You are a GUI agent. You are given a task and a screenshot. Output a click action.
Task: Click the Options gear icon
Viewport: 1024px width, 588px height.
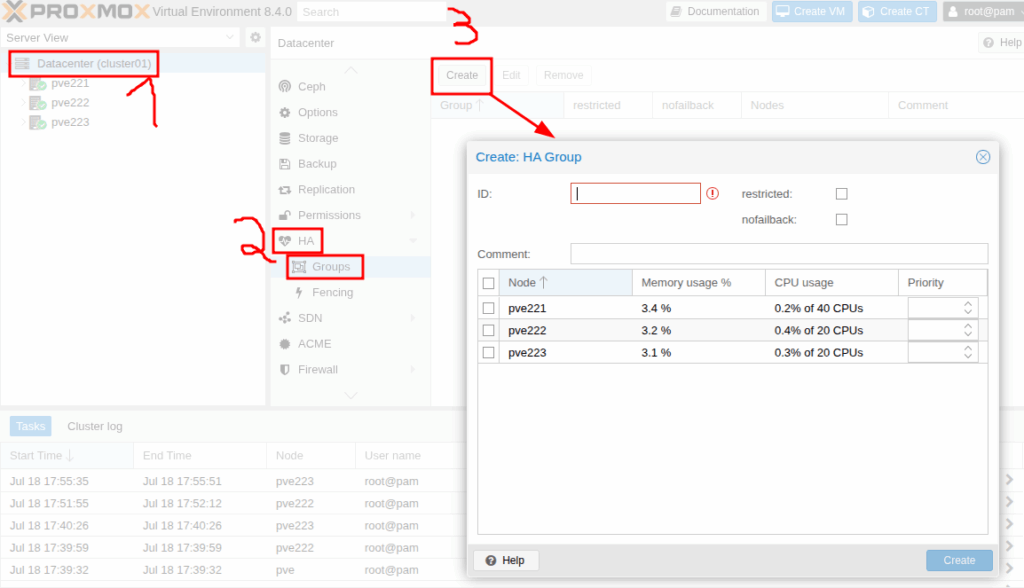point(285,112)
